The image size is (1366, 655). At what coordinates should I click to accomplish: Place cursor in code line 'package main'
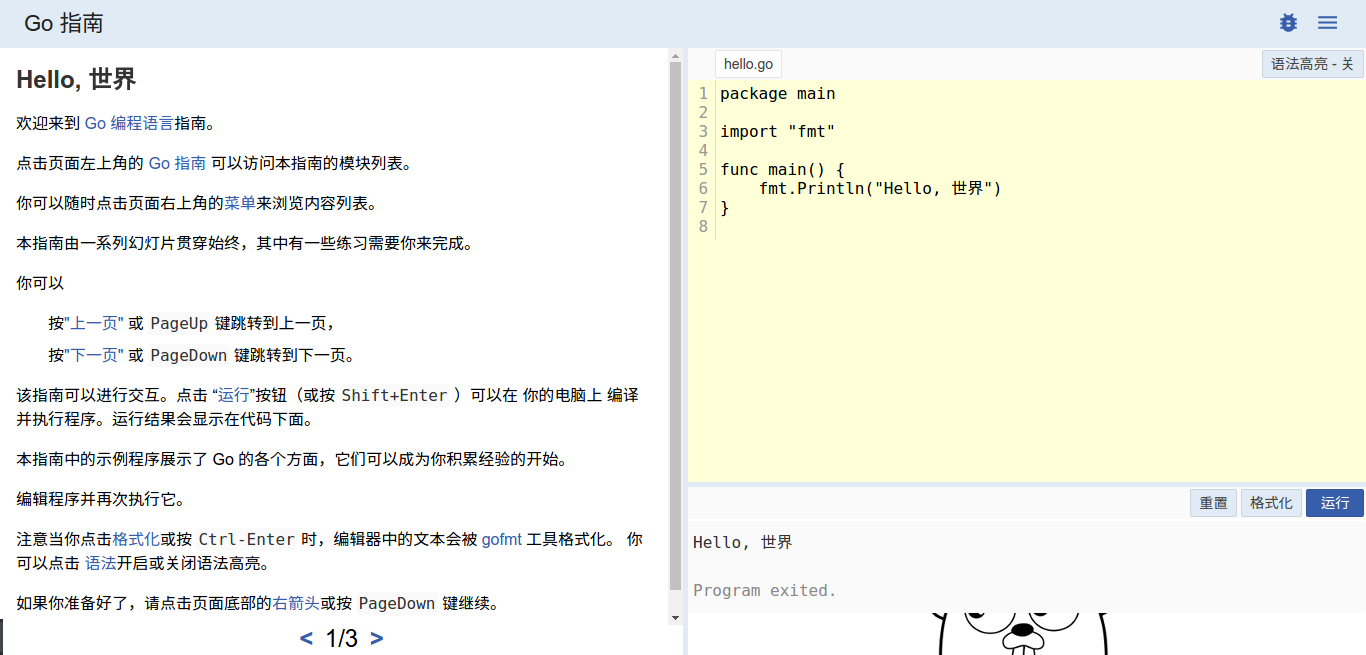[778, 94]
